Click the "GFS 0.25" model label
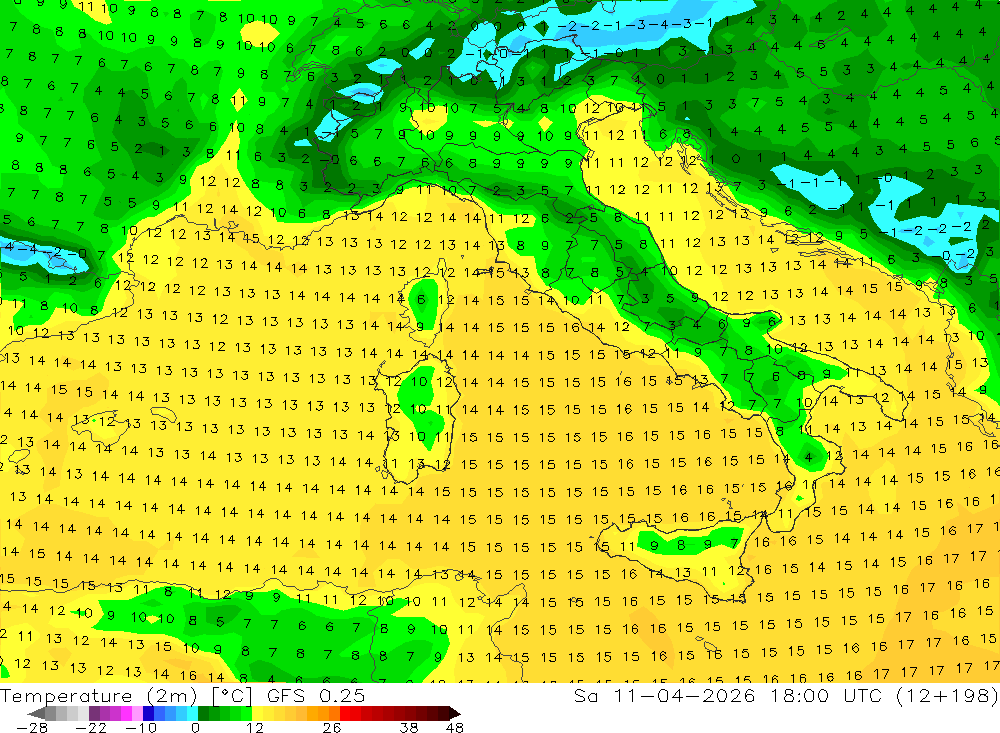The image size is (1000, 733). [x=316, y=695]
